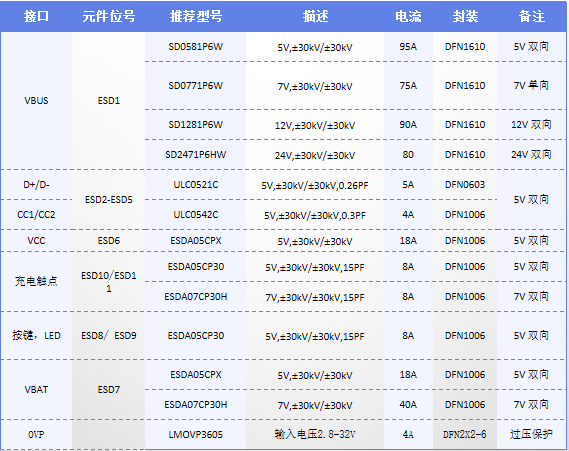Screen dimensions: 569x451
Task: Select the SD0581P6W model cell
Action: tap(196, 47)
